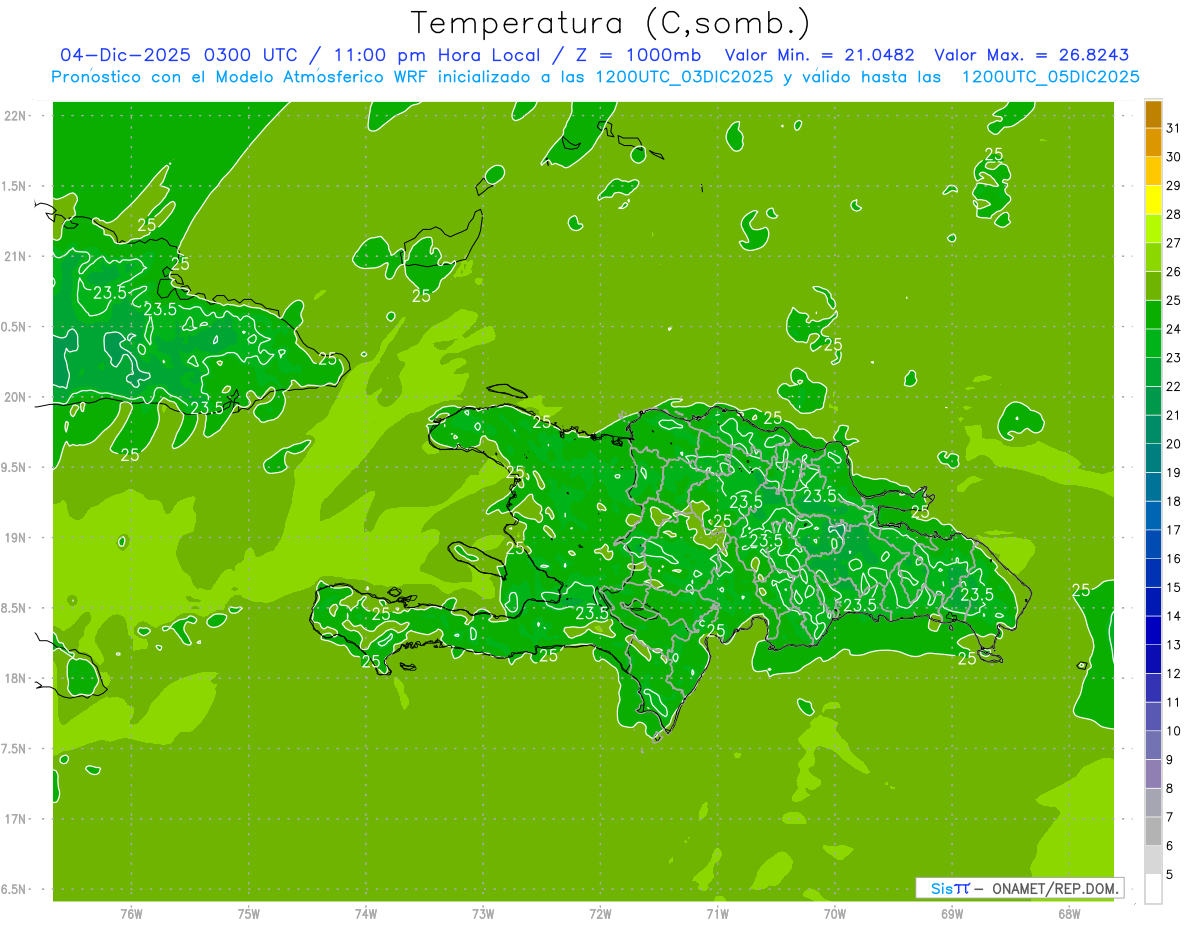1200x927 pixels.
Task: Click the '70W' longitude axis label
Action: tap(835, 914)
